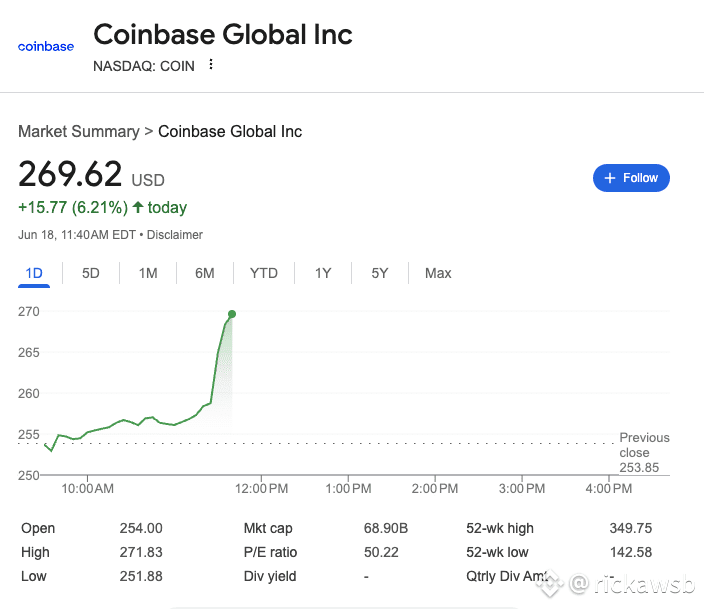Select the 5Y chart tab
The height and width of the screenshot is (609, 704).
(x=380, y=273)
